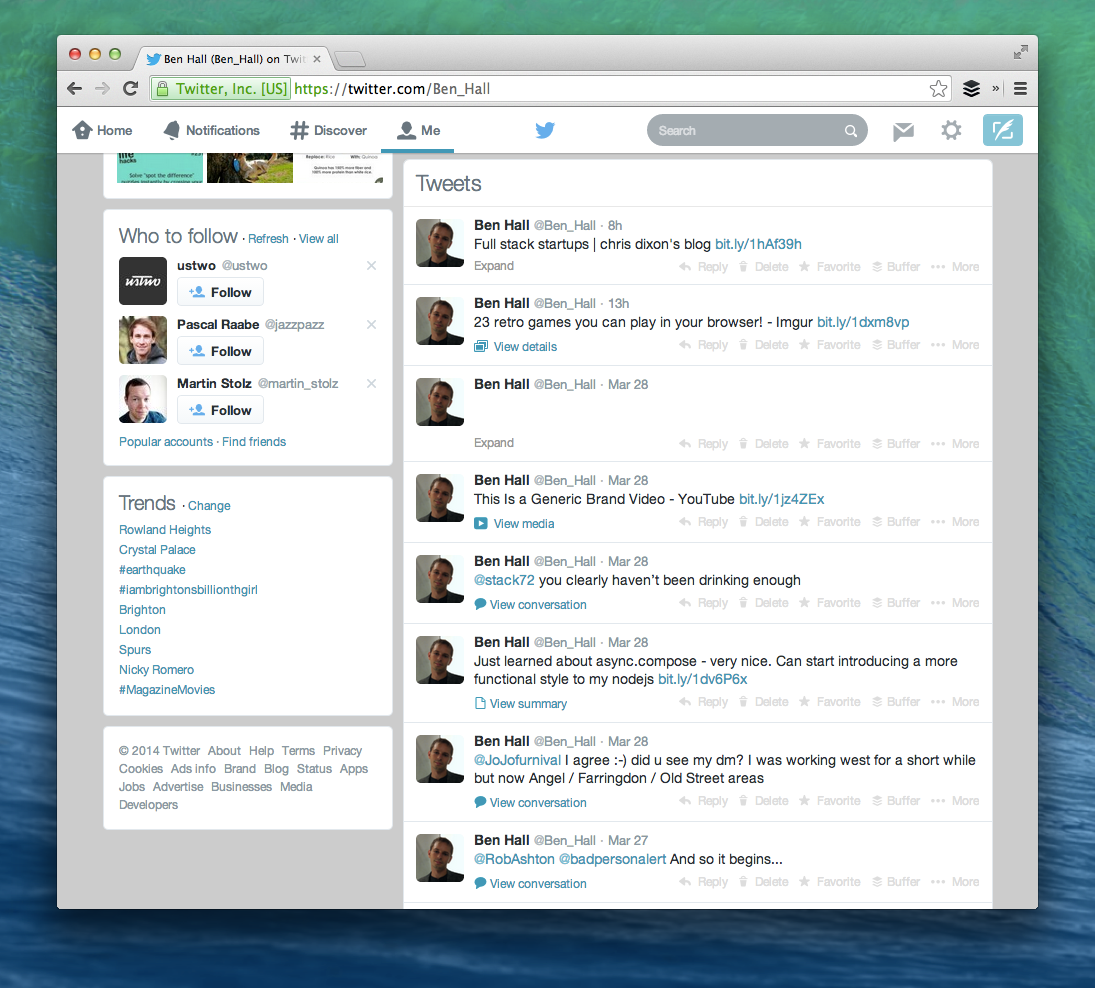Click the browser back arrow
1095x988 pixels.
coord(75,89)
